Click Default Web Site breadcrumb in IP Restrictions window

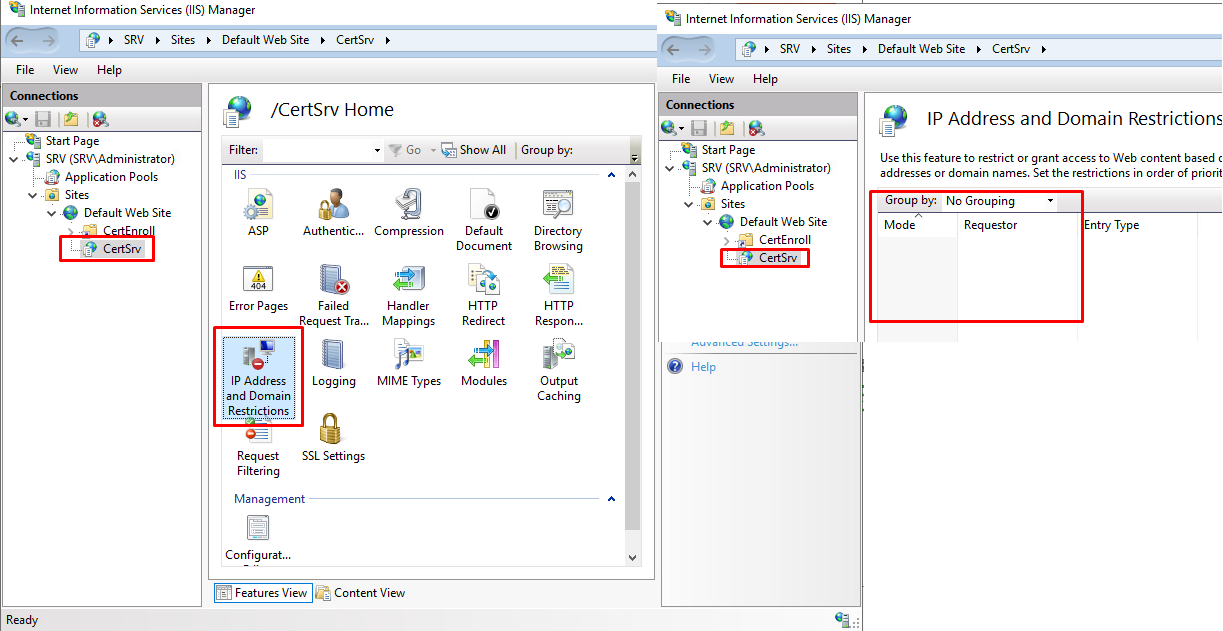pyautogui.click(x=922, y=48)
